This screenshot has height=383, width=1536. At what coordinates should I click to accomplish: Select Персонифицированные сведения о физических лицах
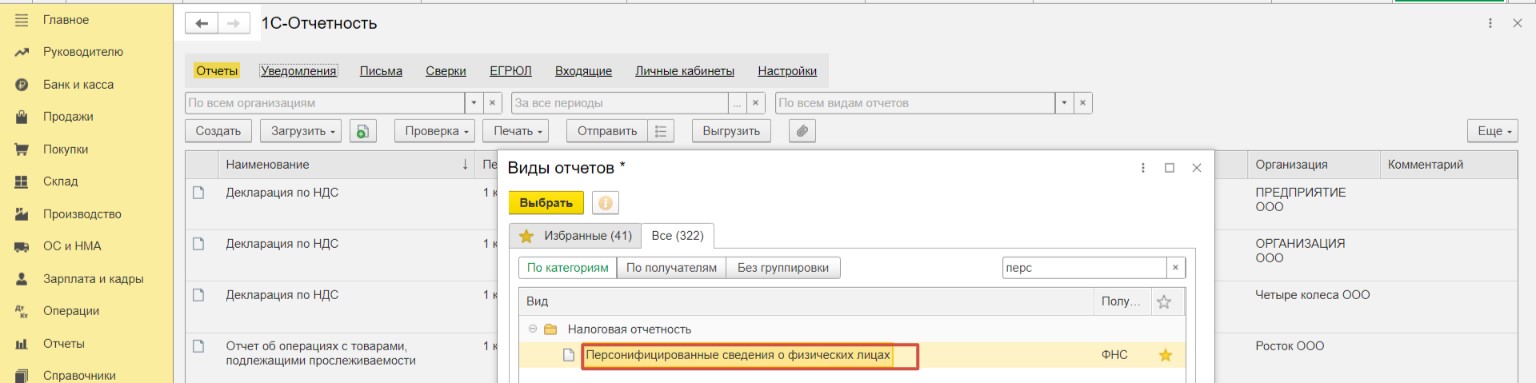pos(738,355)
